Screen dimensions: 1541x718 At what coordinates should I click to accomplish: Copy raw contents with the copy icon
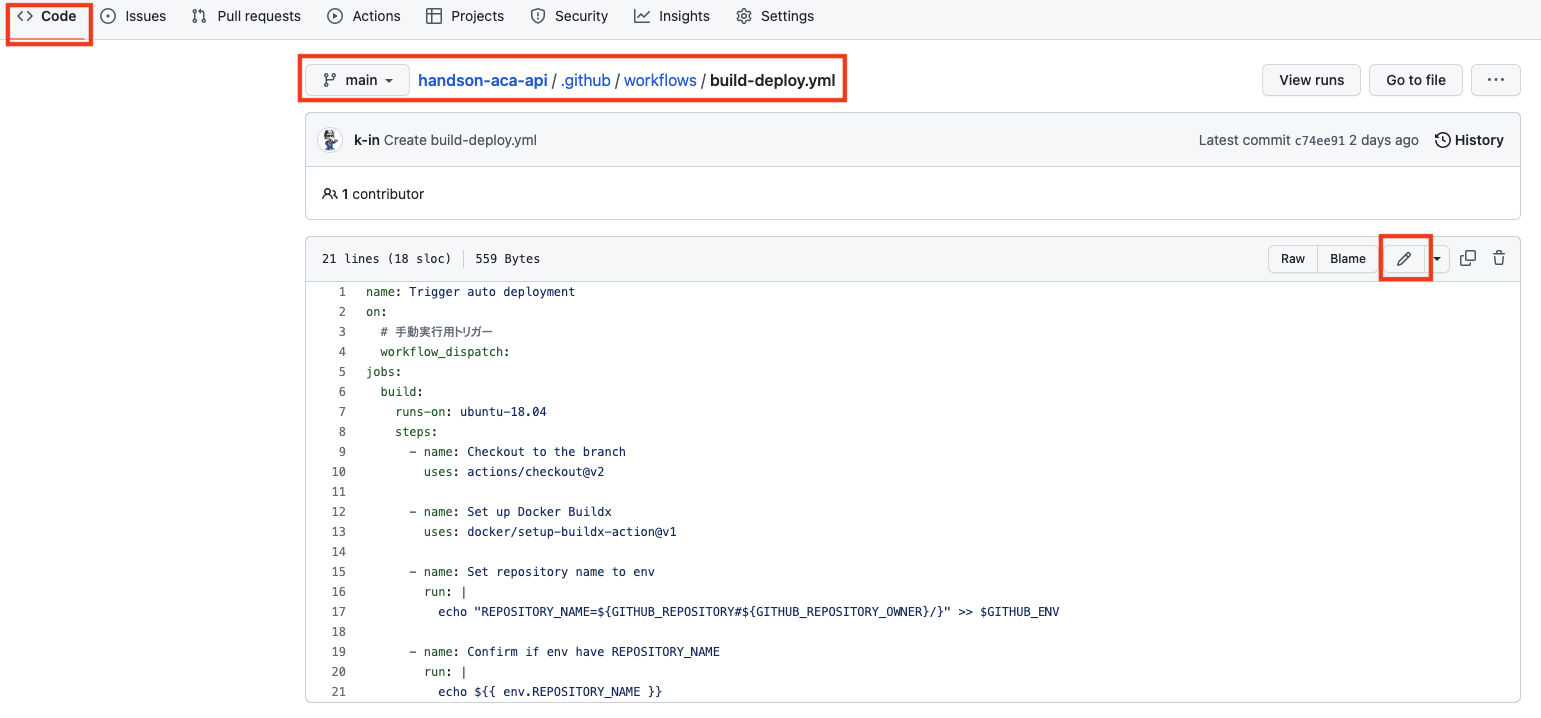coord(1468,258)
